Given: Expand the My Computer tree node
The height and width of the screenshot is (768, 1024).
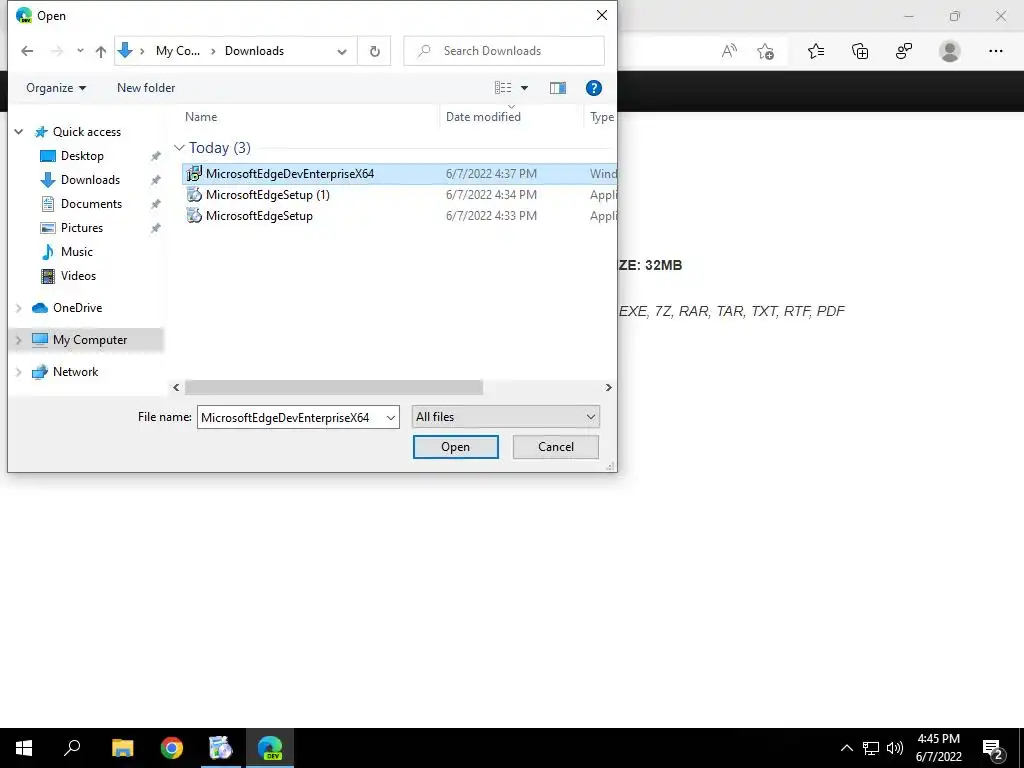Looking at the screenshot, I should (19, 340).
